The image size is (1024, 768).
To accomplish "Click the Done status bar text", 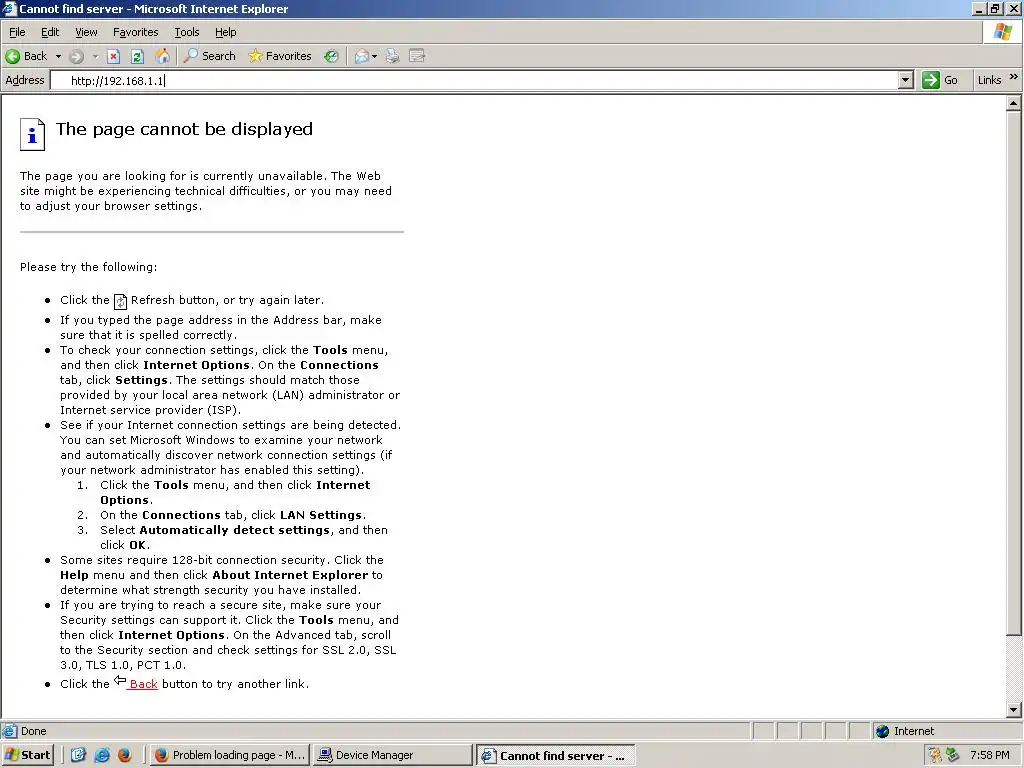I will pyautogui.click(x=33, y=731).
